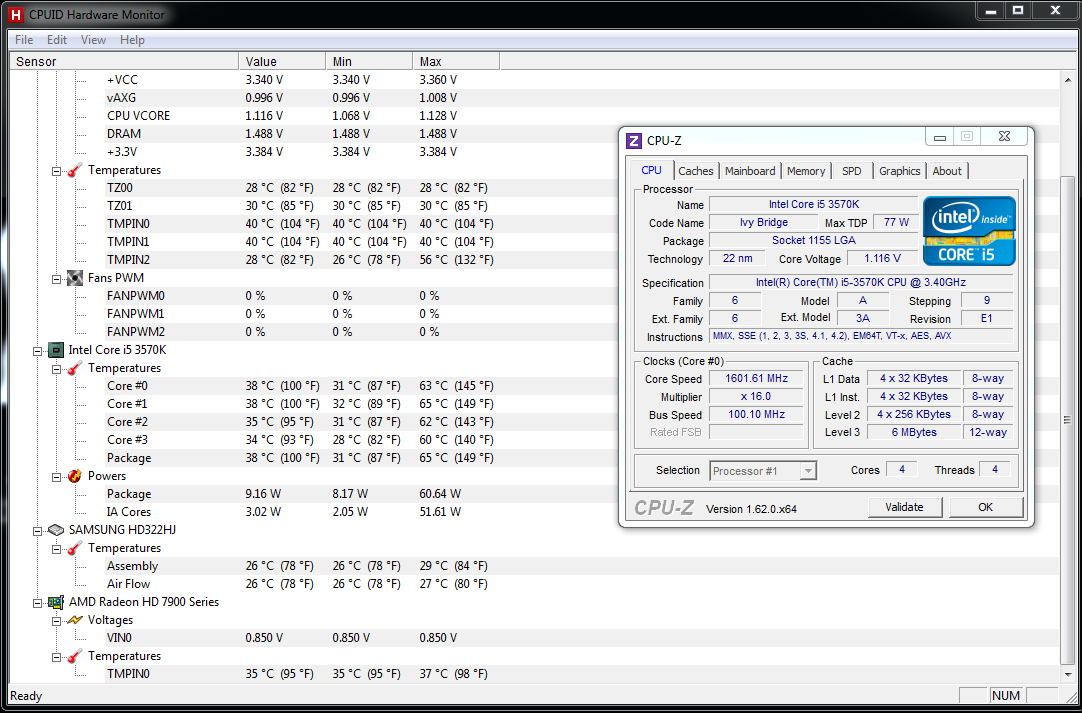Switch to the Caches tab in CPU-Z
The height and width of the screenshot is (713, 1082).
click(x=696, y=171)
